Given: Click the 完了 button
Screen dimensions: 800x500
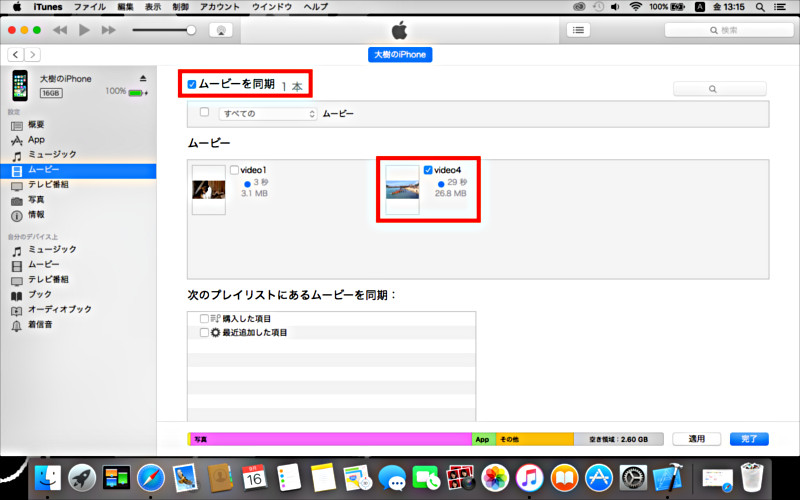Looking at the screenshot, I should click(x=749, y=439).
